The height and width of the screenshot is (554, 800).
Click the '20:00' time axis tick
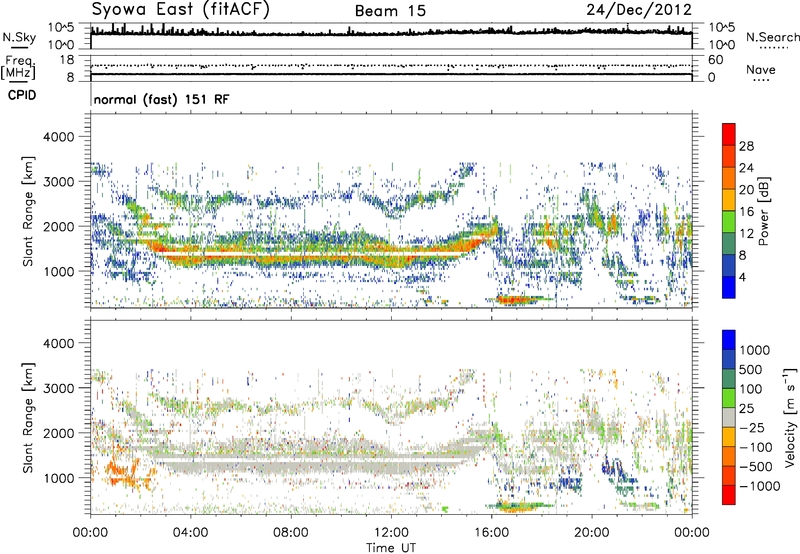point(592,533)
